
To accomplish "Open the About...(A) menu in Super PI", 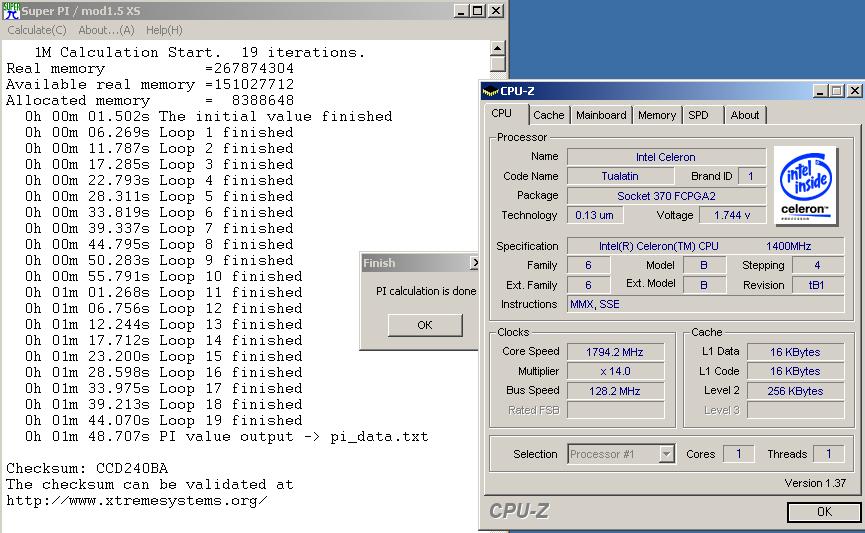I will [106, 30].
